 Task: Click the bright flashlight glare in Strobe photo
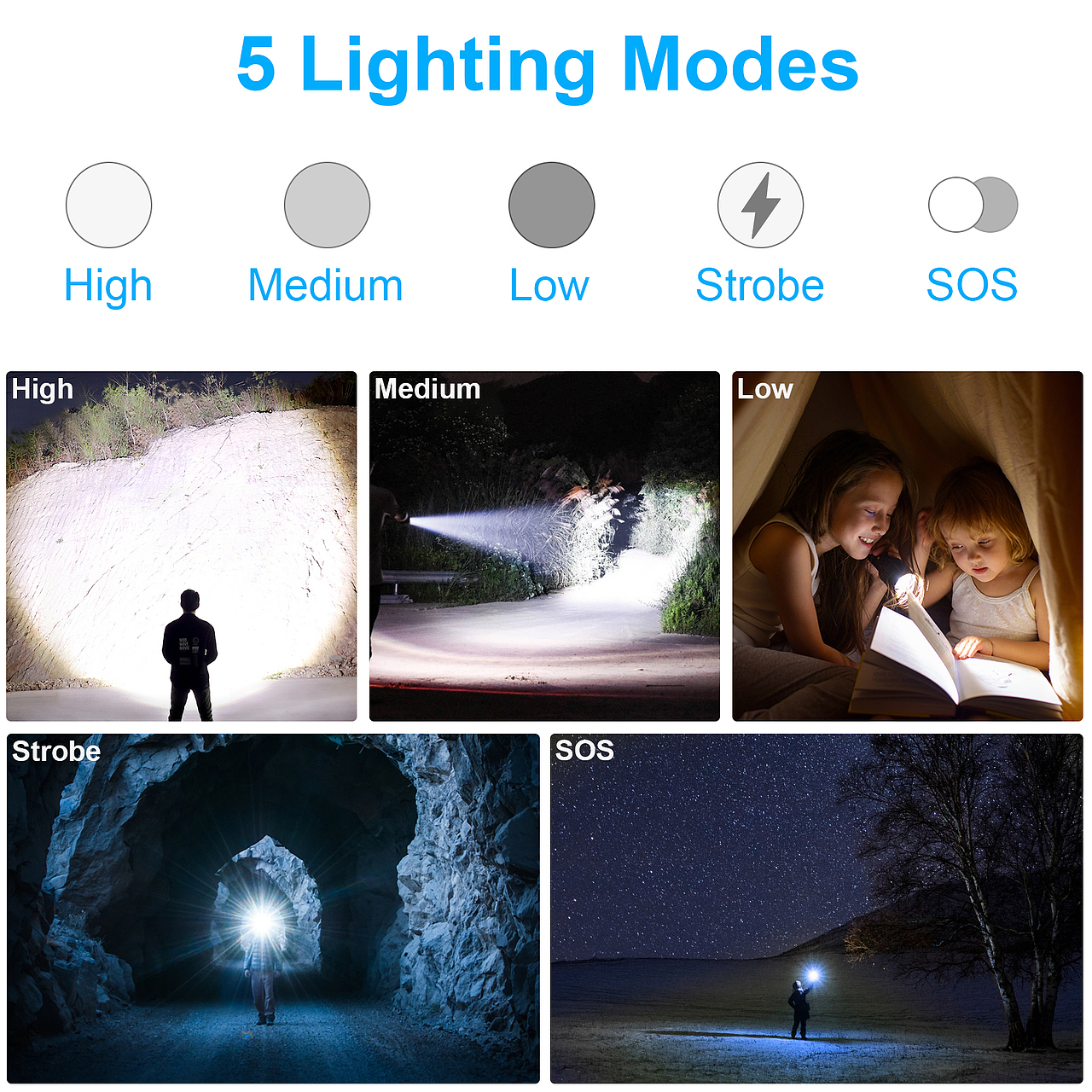coord(262,922)
